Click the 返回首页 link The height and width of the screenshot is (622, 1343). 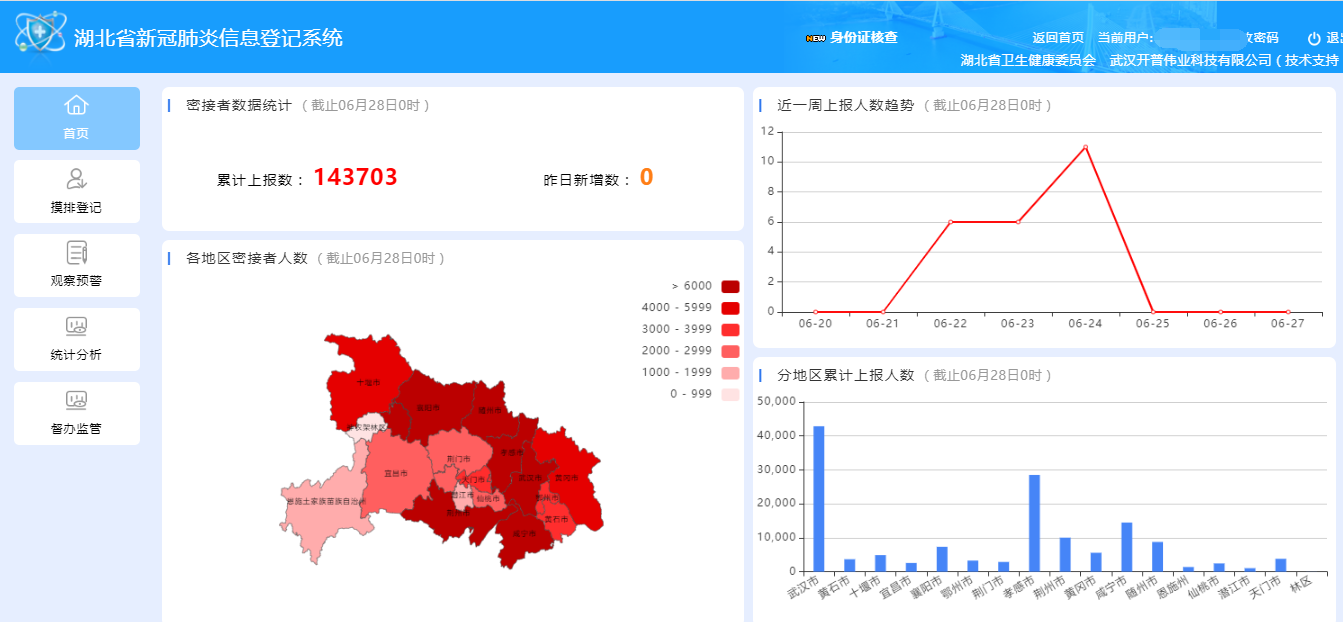[1058, 38]
